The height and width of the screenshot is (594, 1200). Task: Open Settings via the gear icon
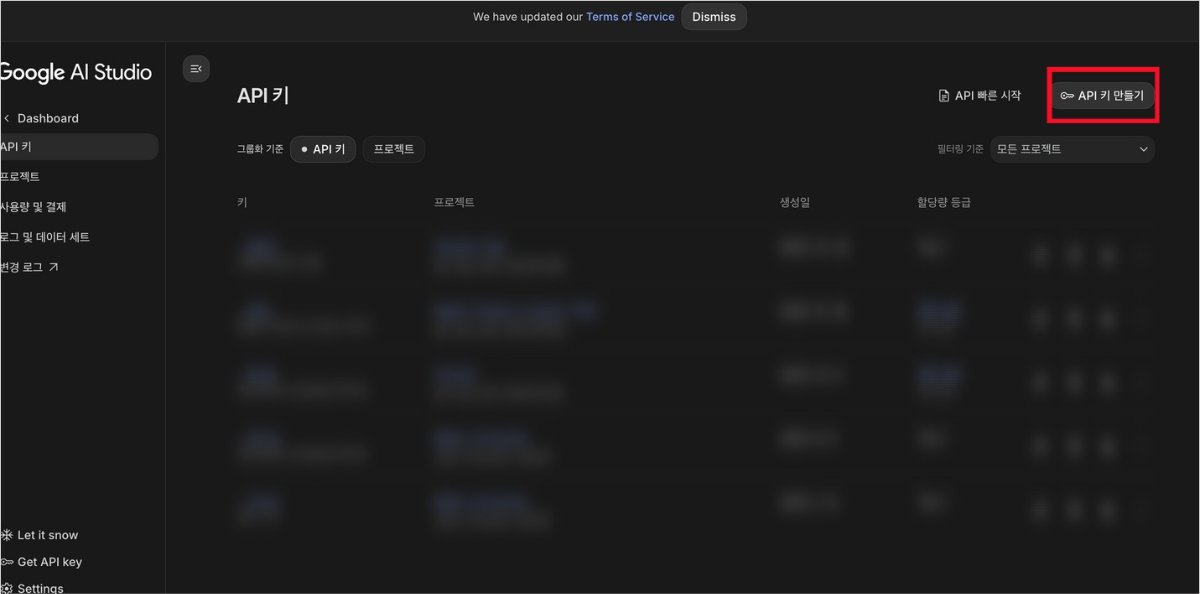[x=7, y=588]
